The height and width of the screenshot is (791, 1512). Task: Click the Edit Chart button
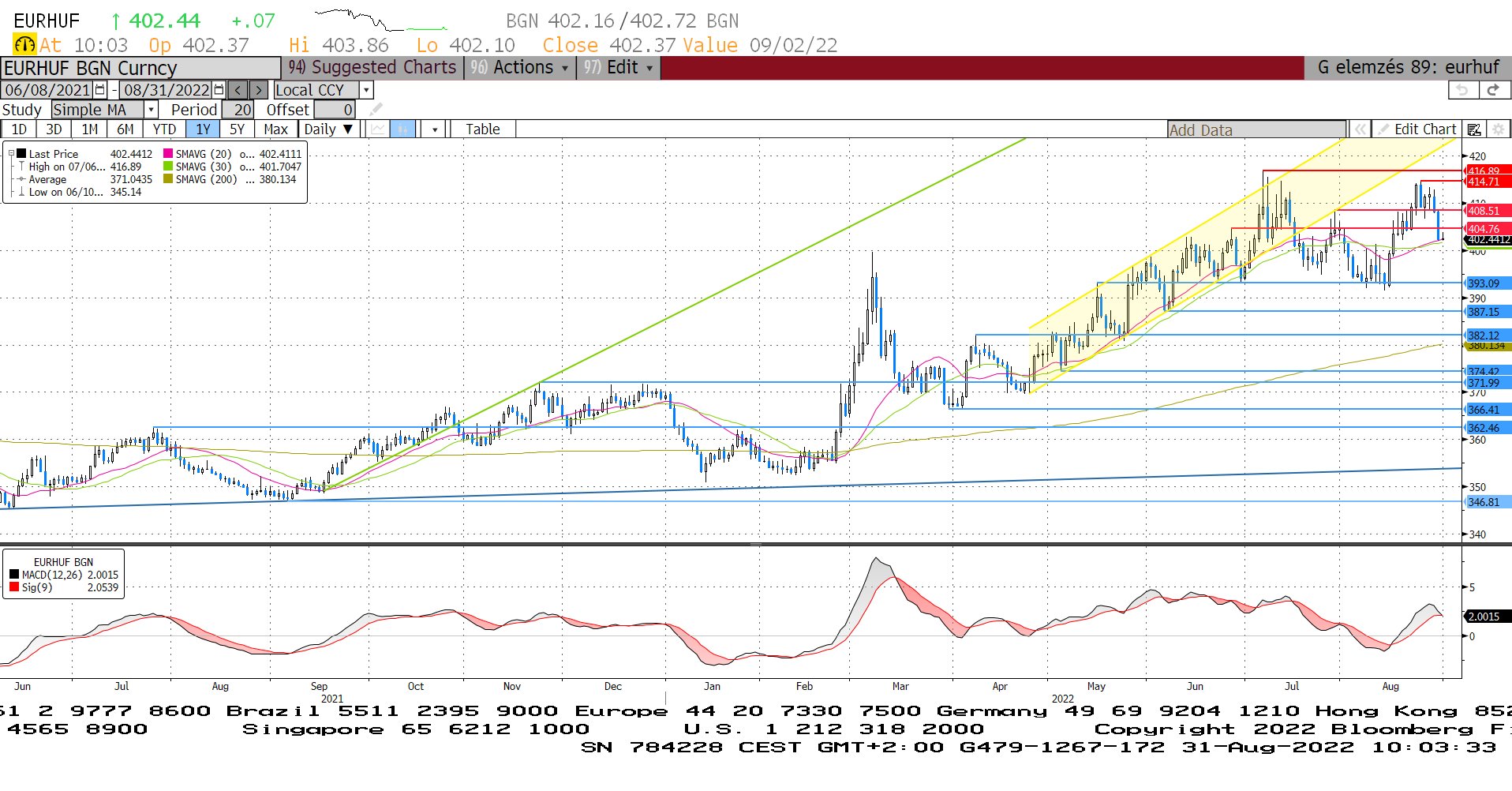[x=1417, y=129]
